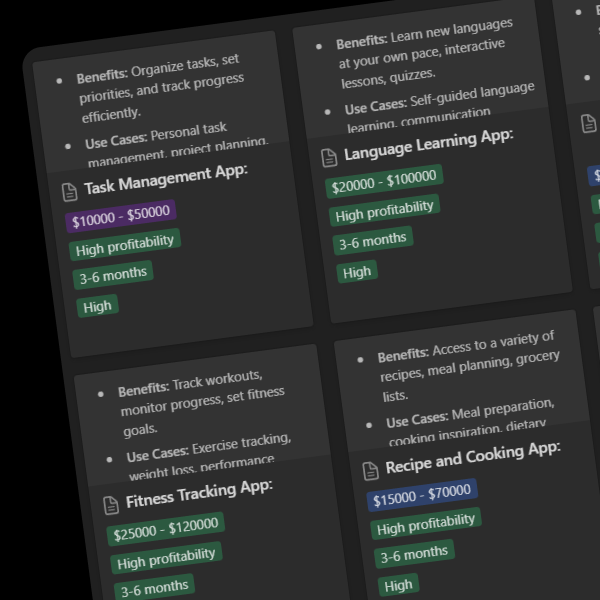Click the Fitness Tracking App page icon

click(111, 505)
